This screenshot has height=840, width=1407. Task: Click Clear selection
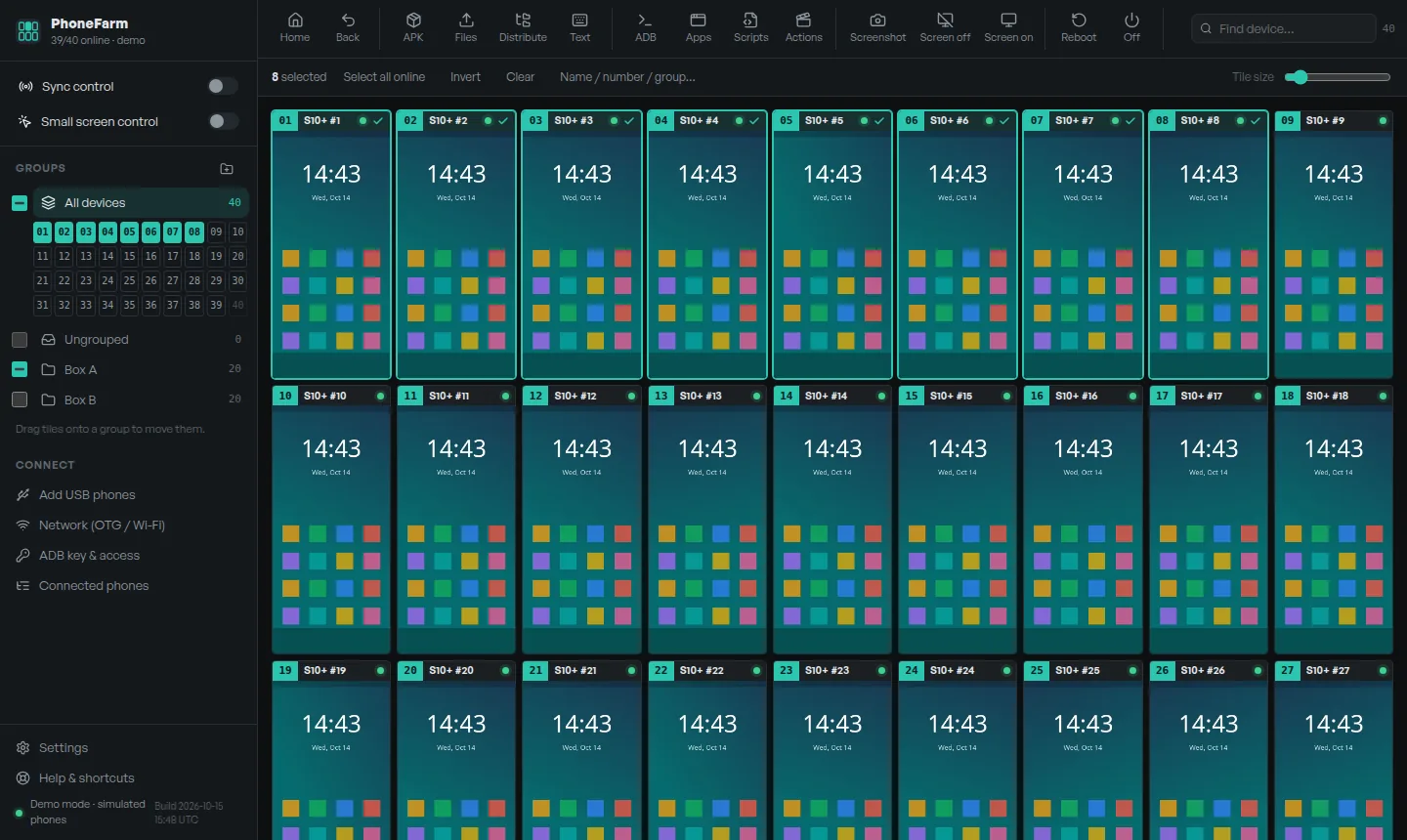(x=520, y=77)
